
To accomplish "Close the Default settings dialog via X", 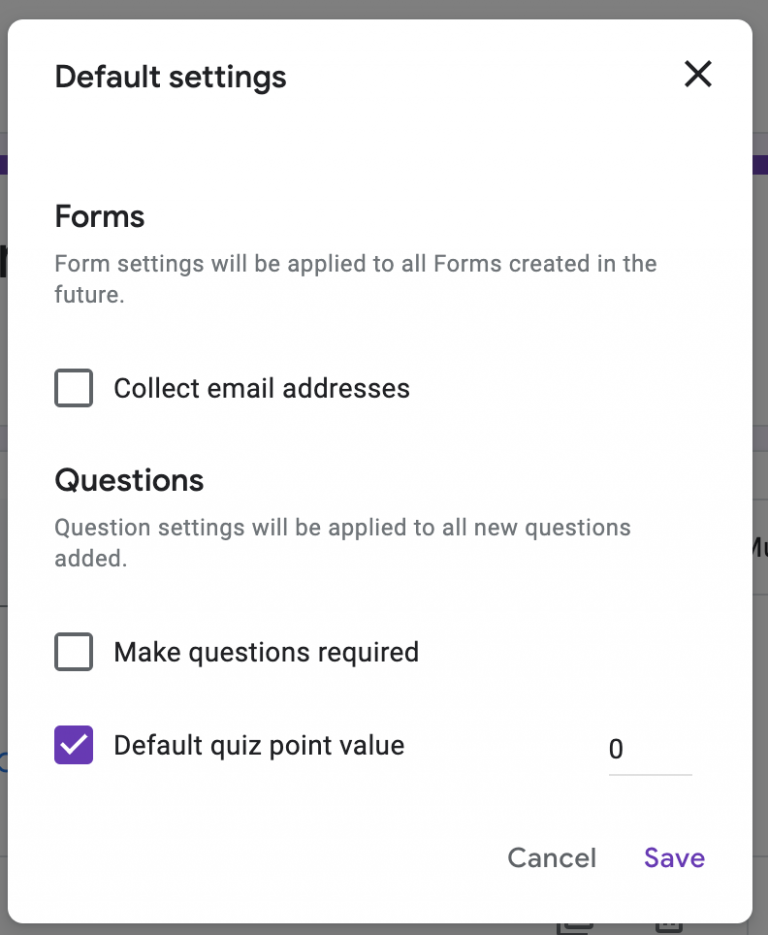I will (697, 74).
